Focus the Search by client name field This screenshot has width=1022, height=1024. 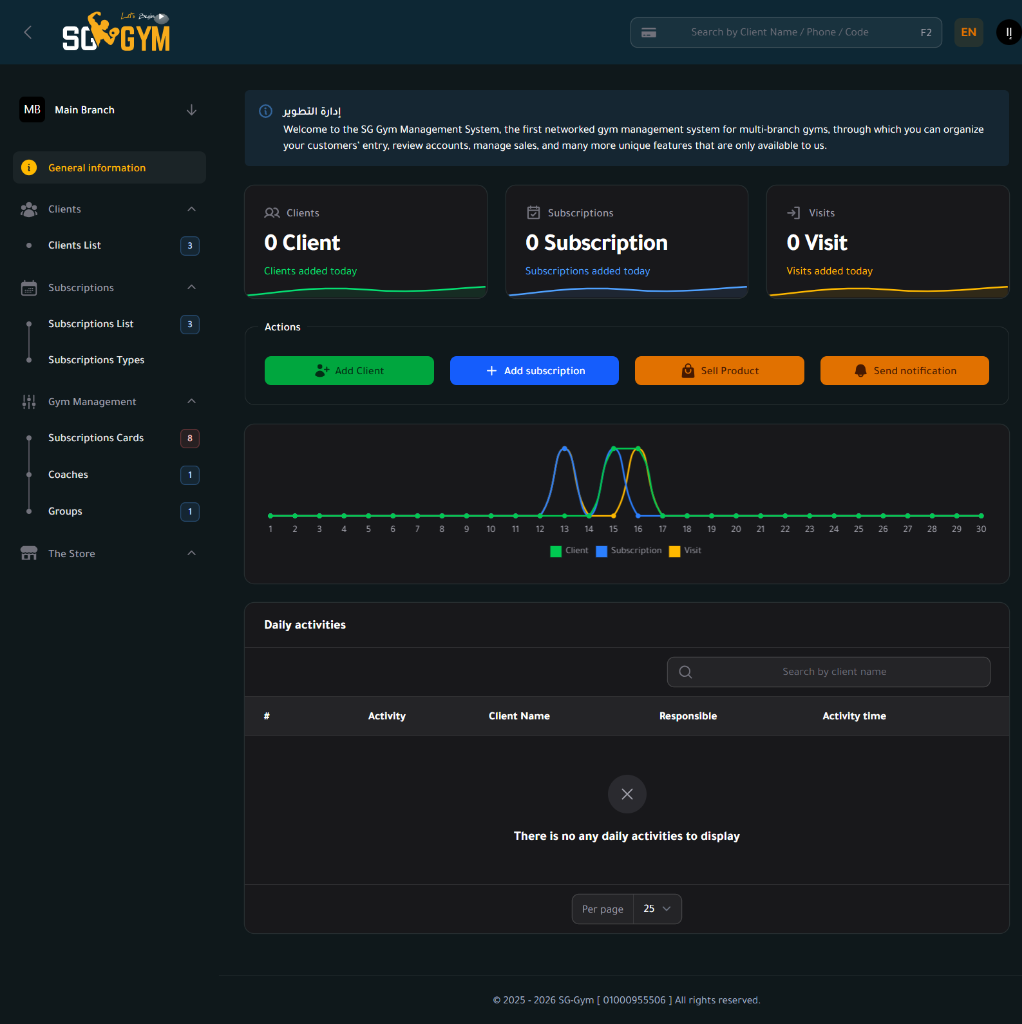(828, 672)
